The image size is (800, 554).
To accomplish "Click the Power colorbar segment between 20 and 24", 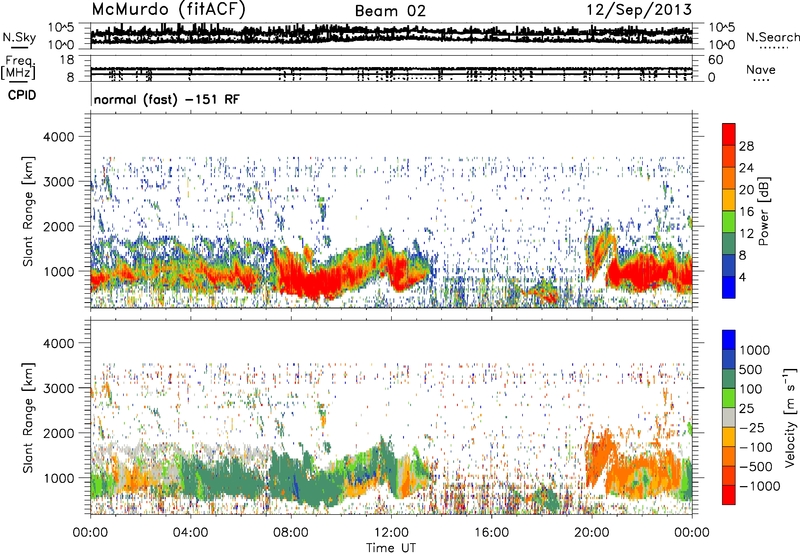I will (729, 178).
